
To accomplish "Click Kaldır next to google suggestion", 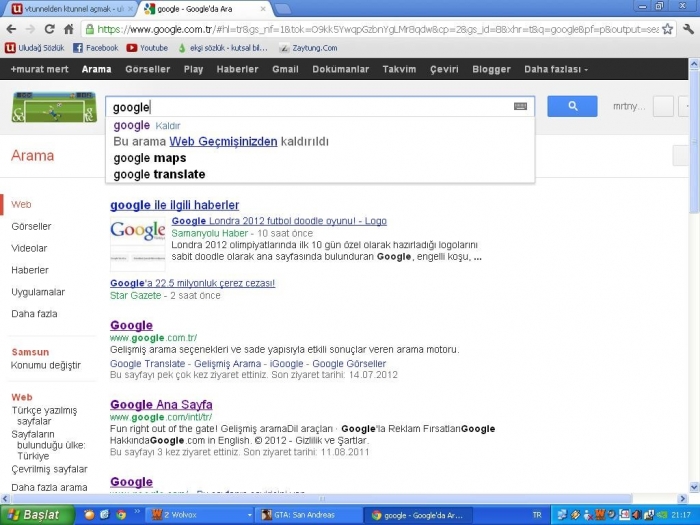I will click(168, 126).
